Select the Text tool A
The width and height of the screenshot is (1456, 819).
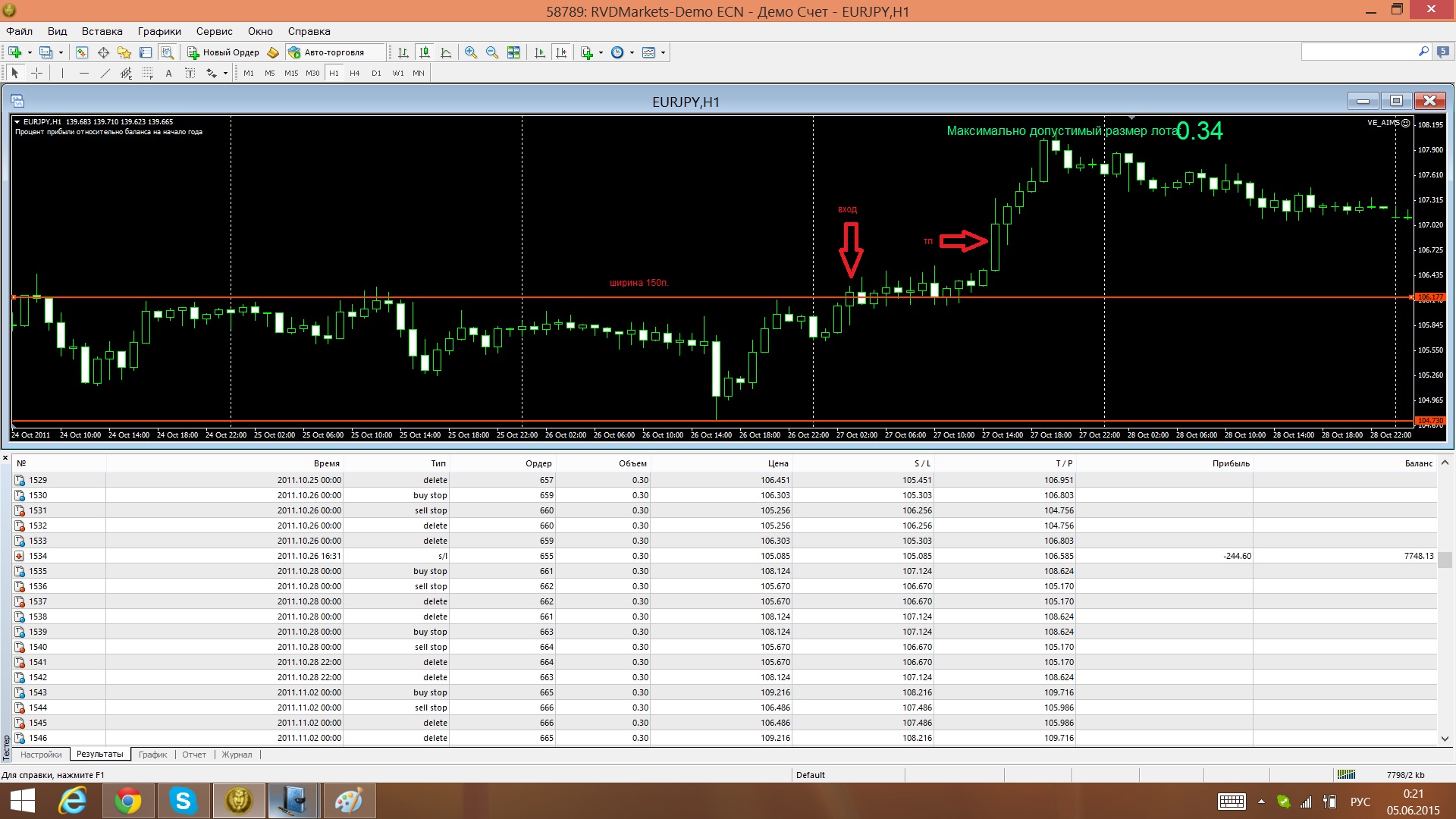168,73
